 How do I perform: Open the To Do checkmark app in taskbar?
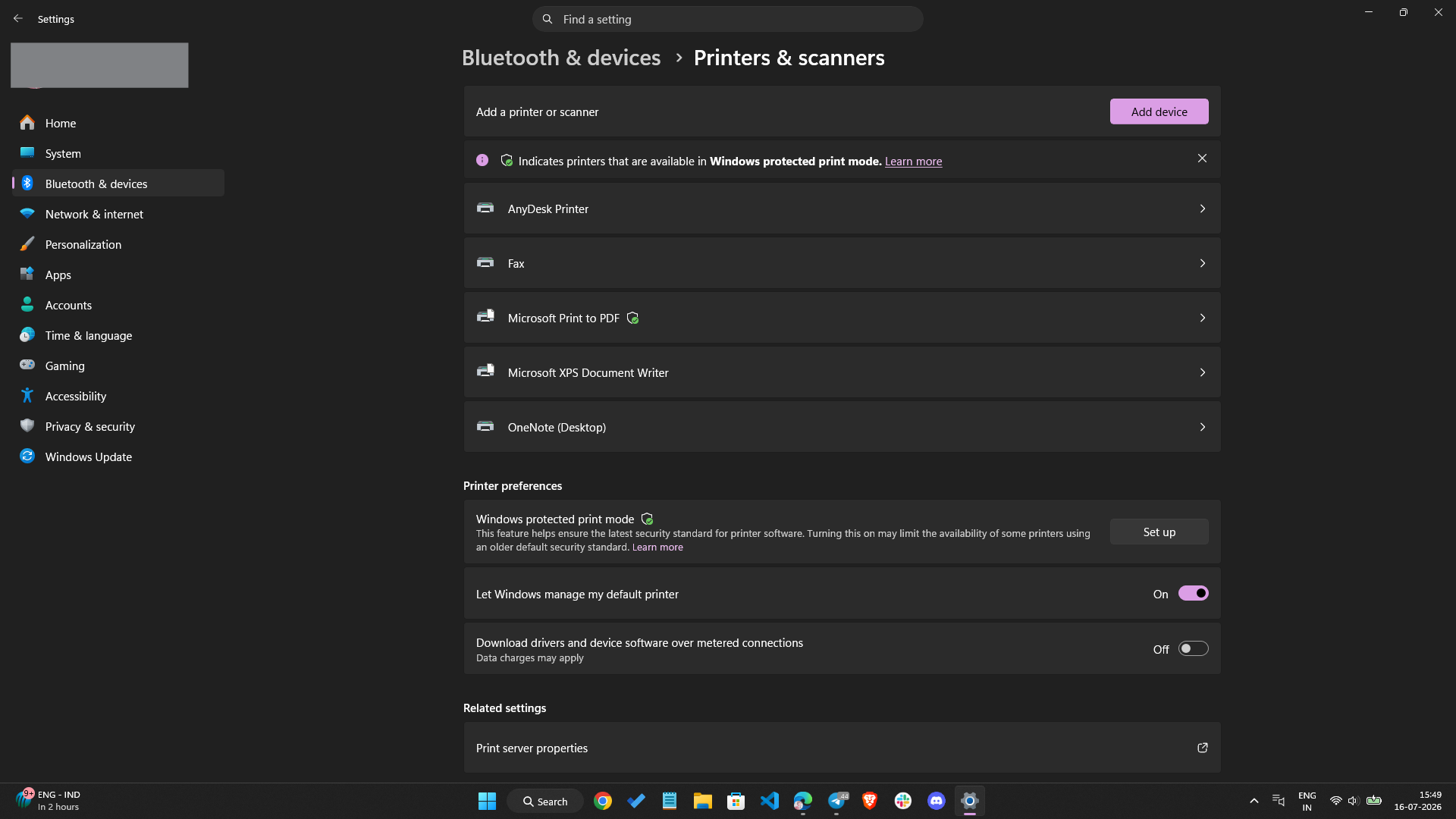[636, 801]
